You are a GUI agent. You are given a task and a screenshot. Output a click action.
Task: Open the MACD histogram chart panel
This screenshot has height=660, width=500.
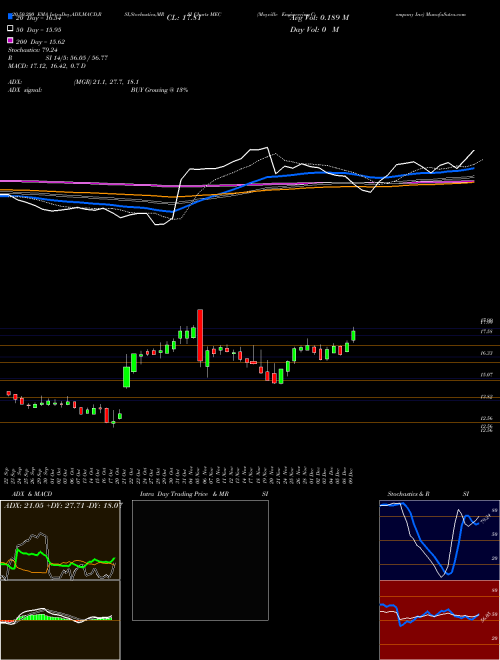(60, 620)
